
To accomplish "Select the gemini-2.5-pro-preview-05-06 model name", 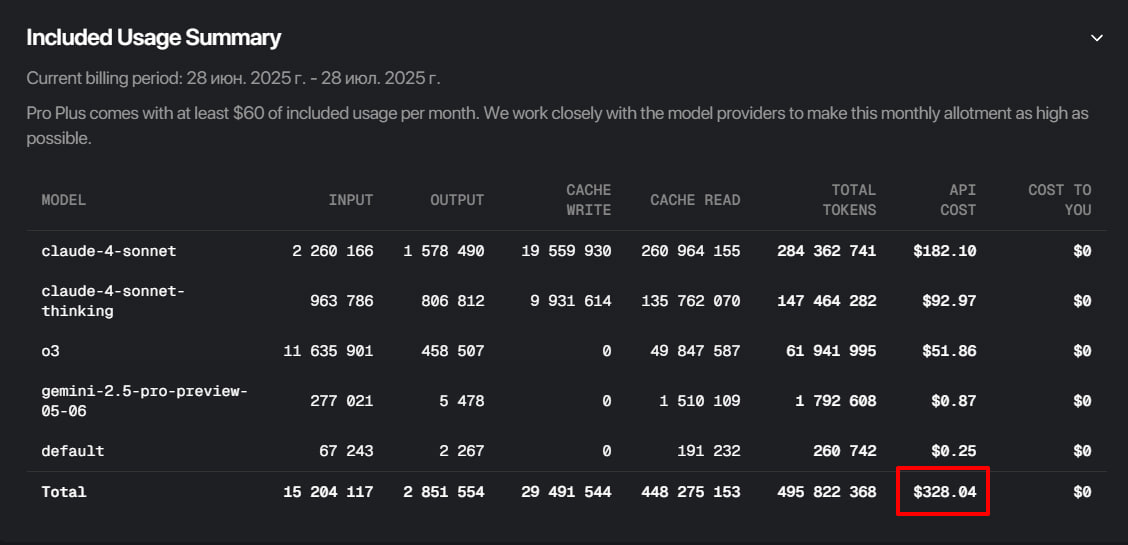I will [144, 400].
